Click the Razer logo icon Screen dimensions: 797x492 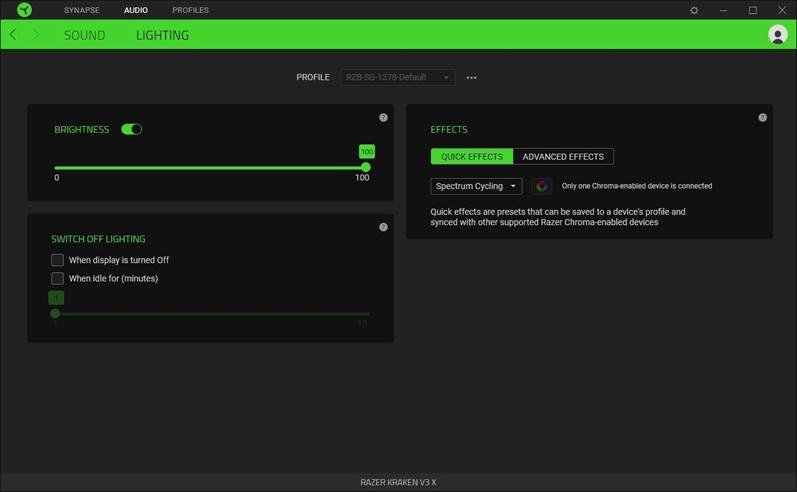point(24,10)
